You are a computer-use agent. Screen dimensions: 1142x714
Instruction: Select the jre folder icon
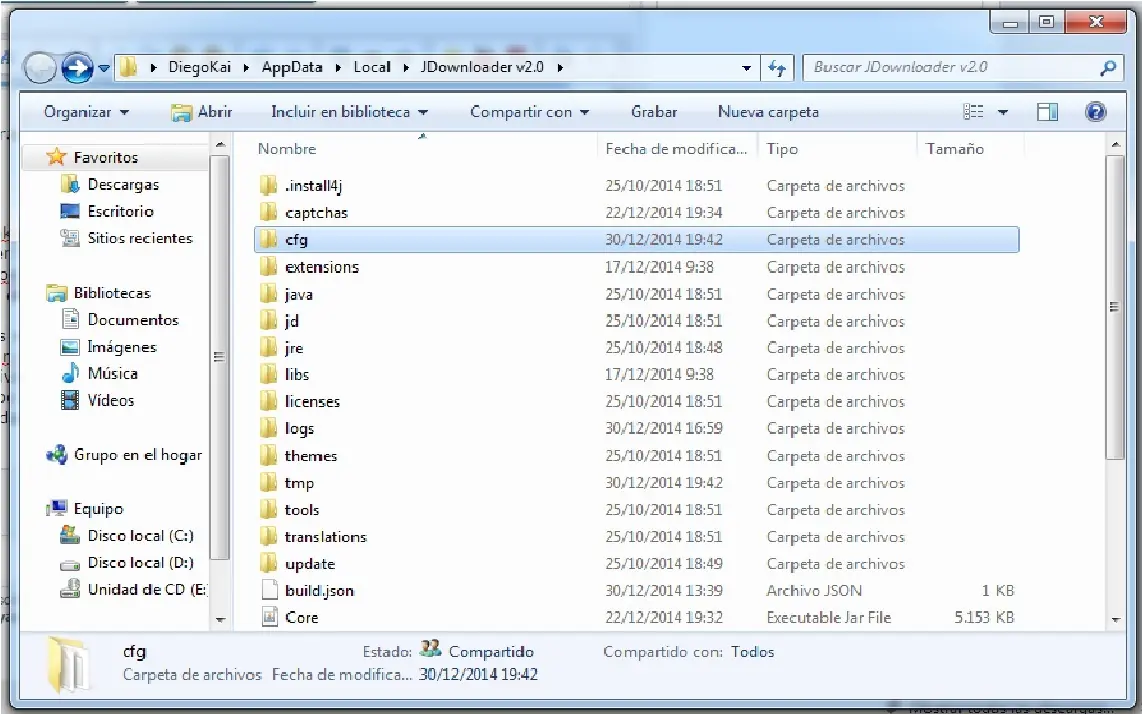[x=269, y=348]
